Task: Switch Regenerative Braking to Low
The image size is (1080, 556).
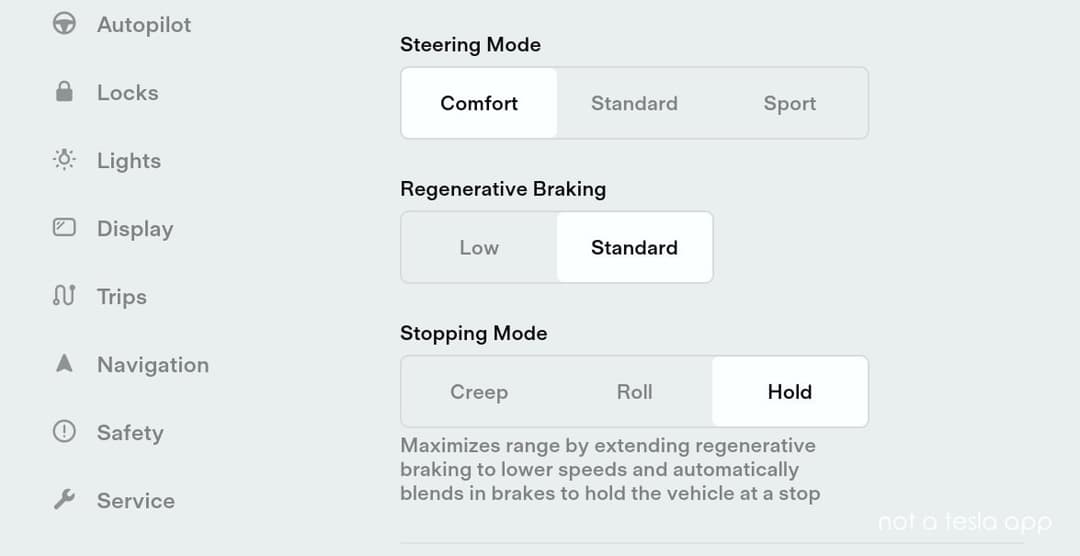Action: (x=479, y=247)
